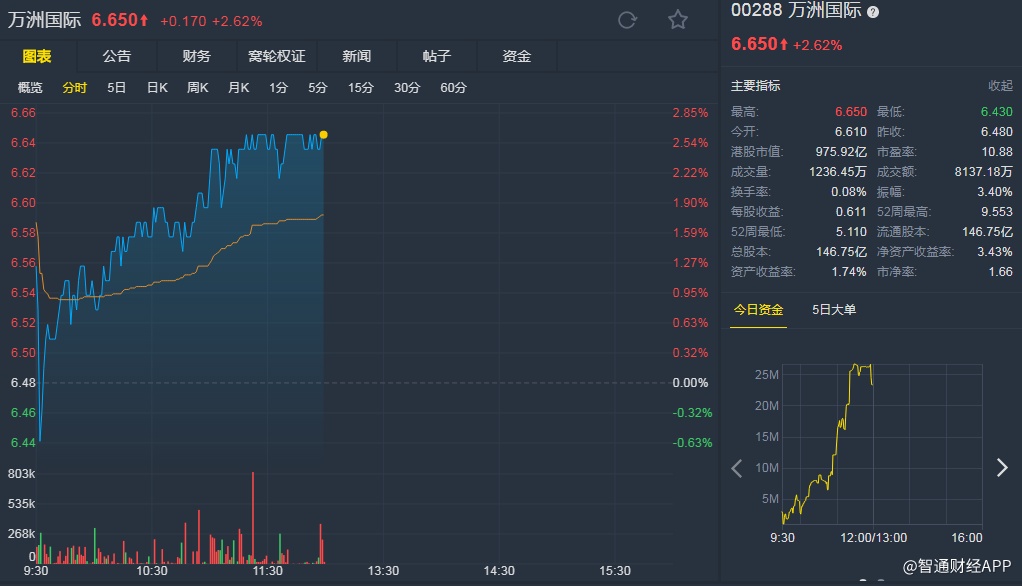
Task: Open the 资金 tab
Action: coord(516,56)
